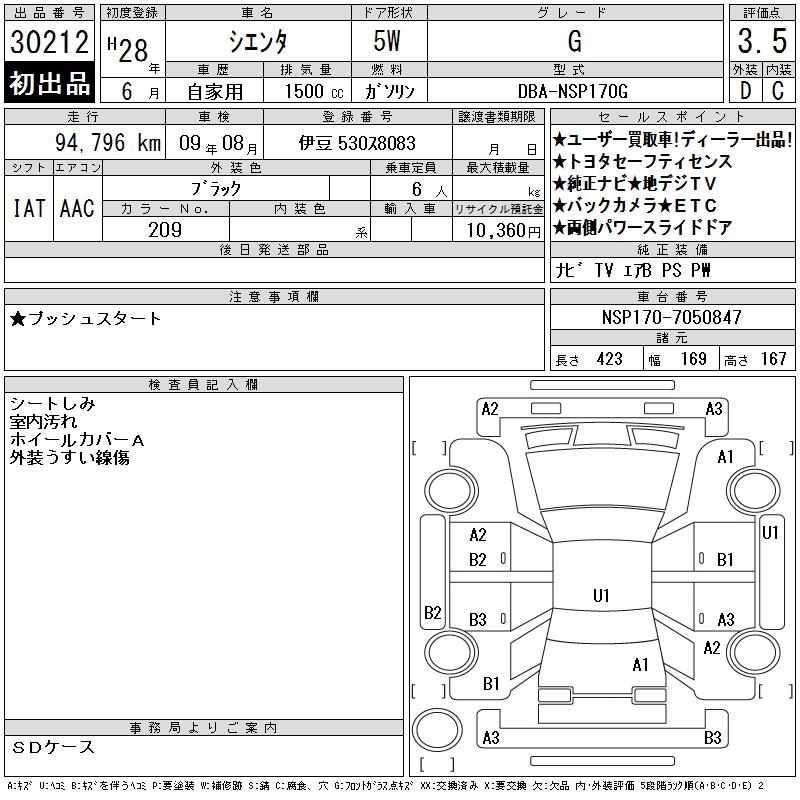Click the B2 left side sill mark
The width and height of the screenshot is (800, 800).
point(433,612)
